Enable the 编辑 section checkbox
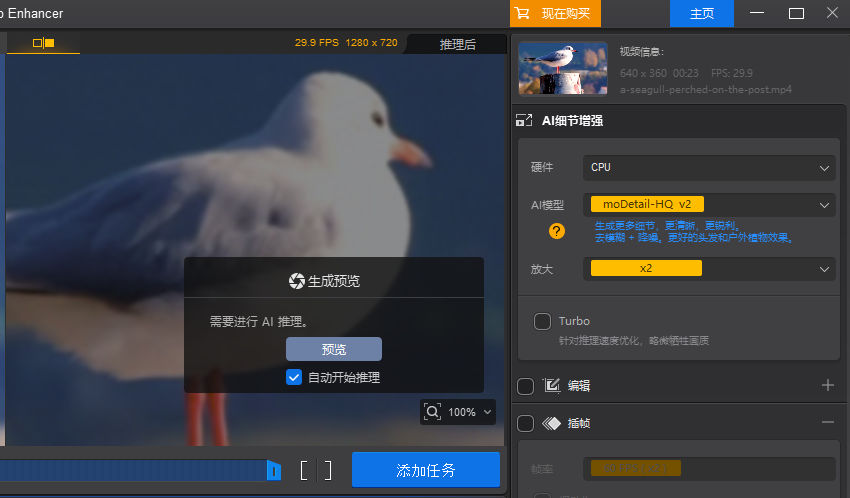 pyautogui.click(x=525, y=386)
